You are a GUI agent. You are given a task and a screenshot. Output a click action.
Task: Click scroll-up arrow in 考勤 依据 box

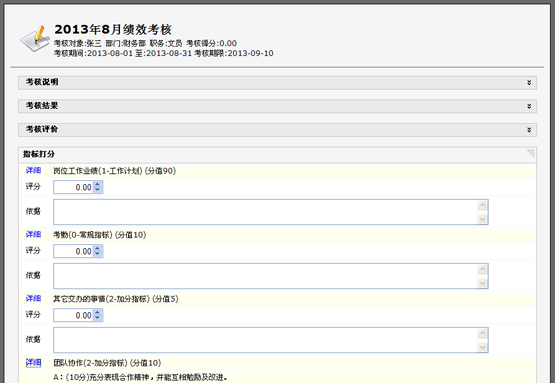click(482, 269)
